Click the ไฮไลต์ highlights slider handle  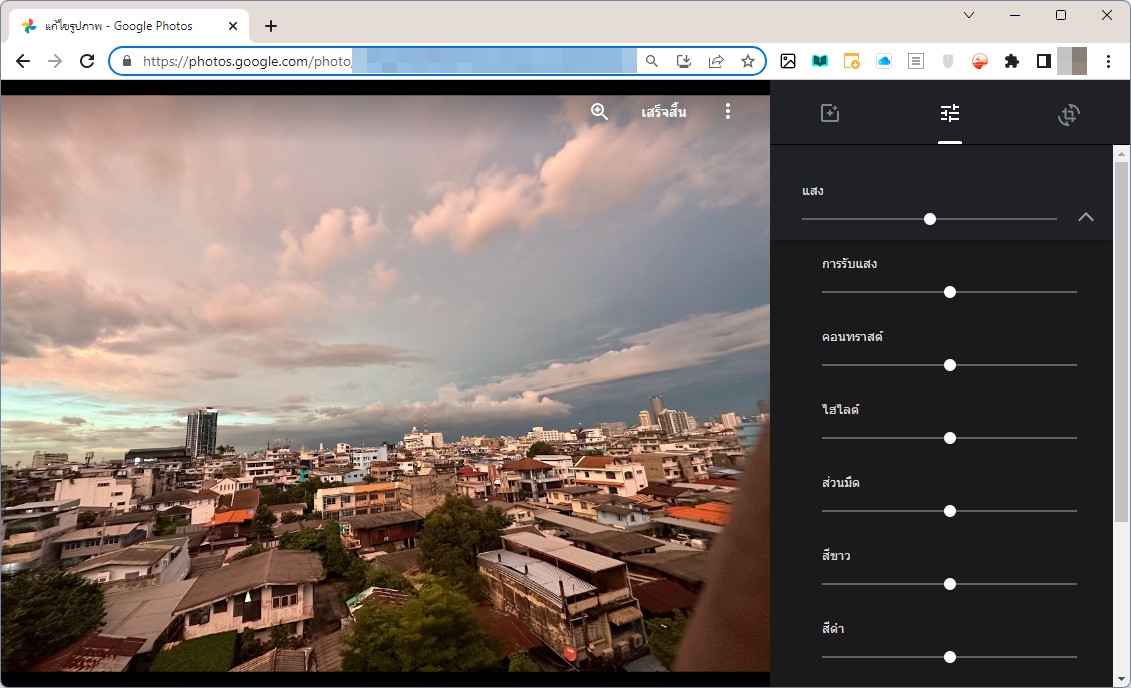[950, 438]
